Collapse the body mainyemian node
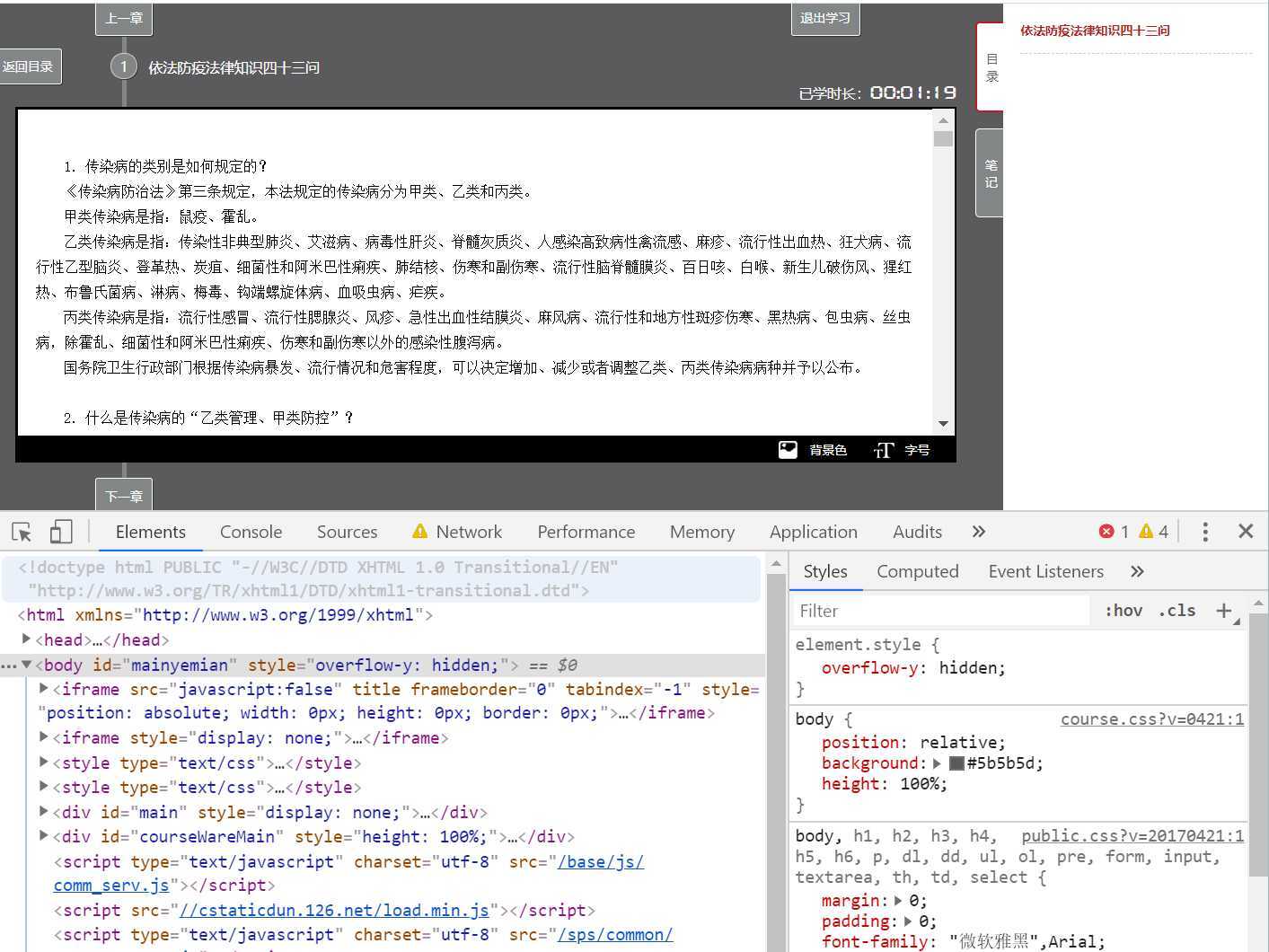 point(26,665)
